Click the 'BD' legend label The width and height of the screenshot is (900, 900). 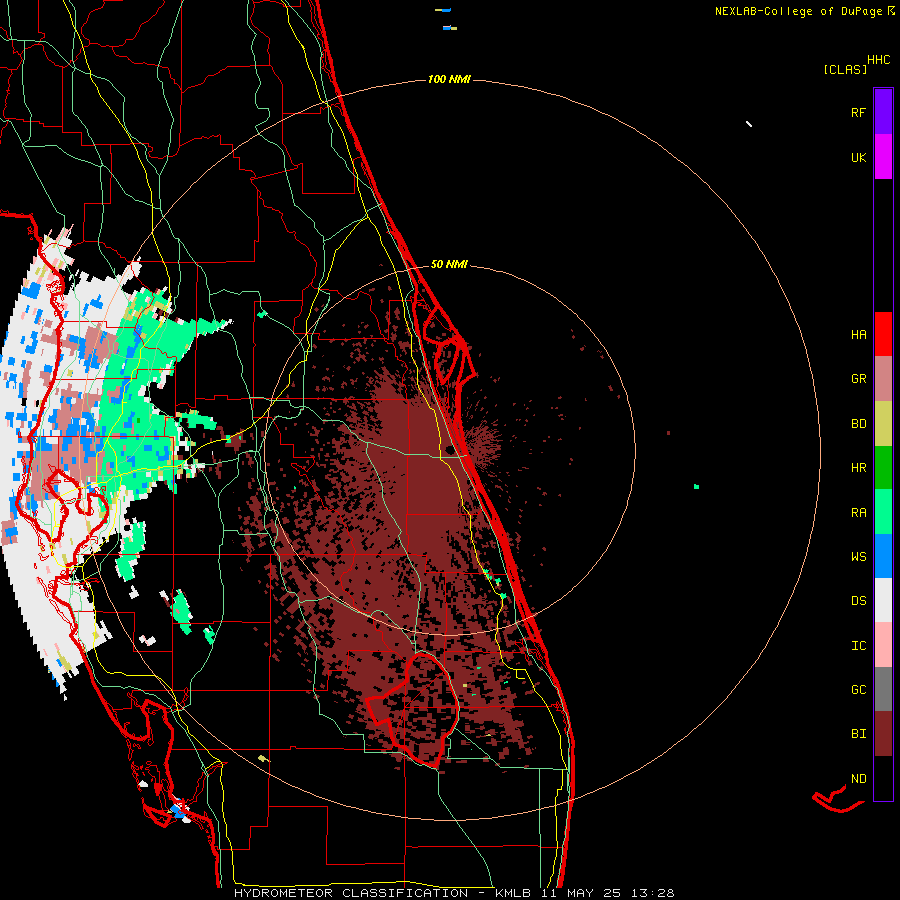pos(858,424)
